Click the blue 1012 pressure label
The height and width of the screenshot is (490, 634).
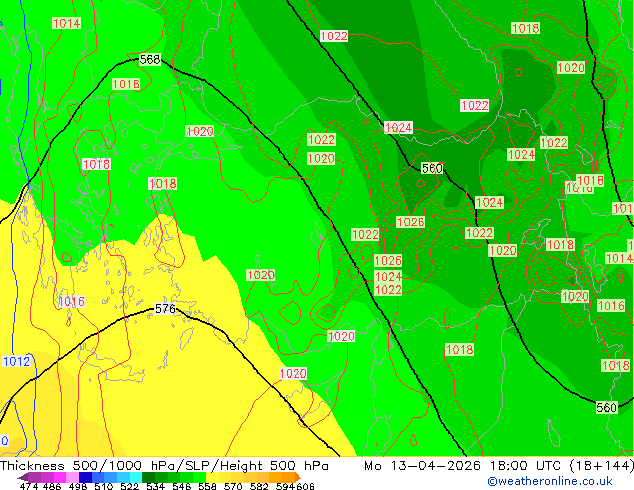coord(16,361)
